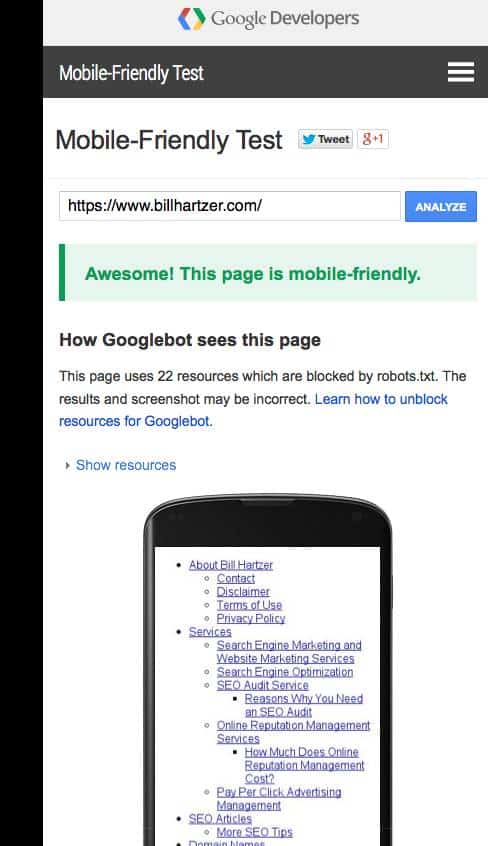Image resolution: width=488 pixels, height=846 pixels.
Task: Select the Contact link in preview
Action: coord(235,578)
